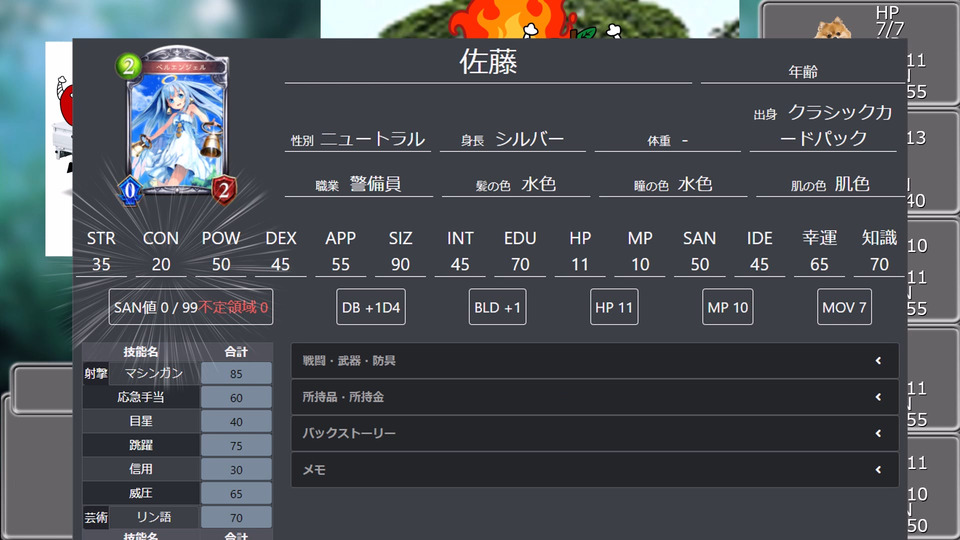Click the HP 11 button
The width and height of the screenshot is (960, 540).
tap(614, 307)
